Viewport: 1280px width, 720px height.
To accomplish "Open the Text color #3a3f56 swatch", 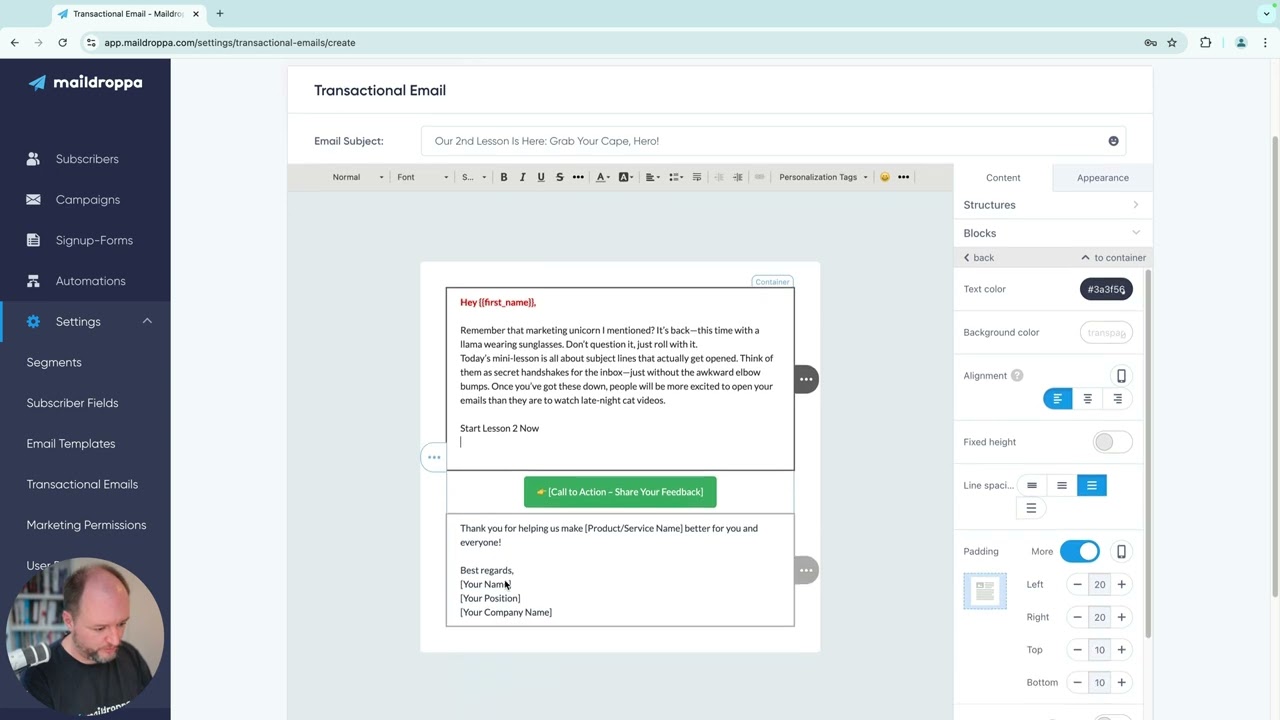I will tap(1106, 289).
